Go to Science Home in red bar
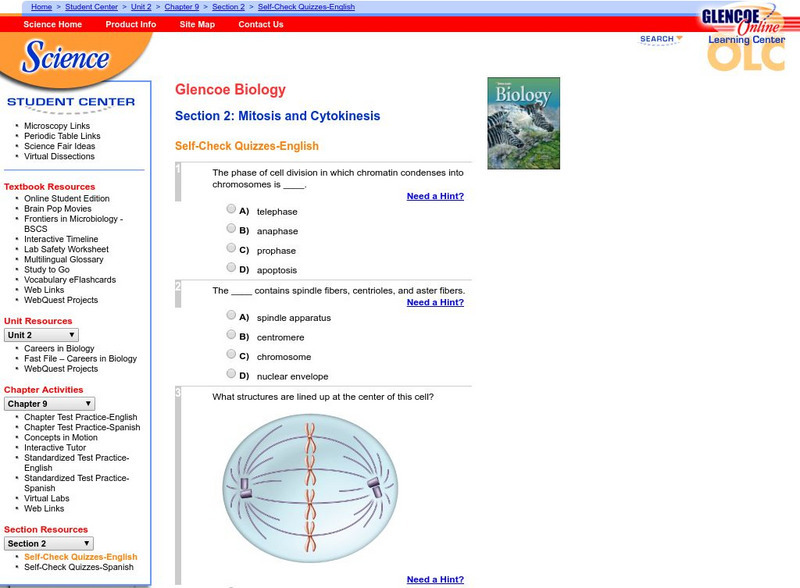The width and height of the screenshot is (800, 588). click(x=53, y=24)
